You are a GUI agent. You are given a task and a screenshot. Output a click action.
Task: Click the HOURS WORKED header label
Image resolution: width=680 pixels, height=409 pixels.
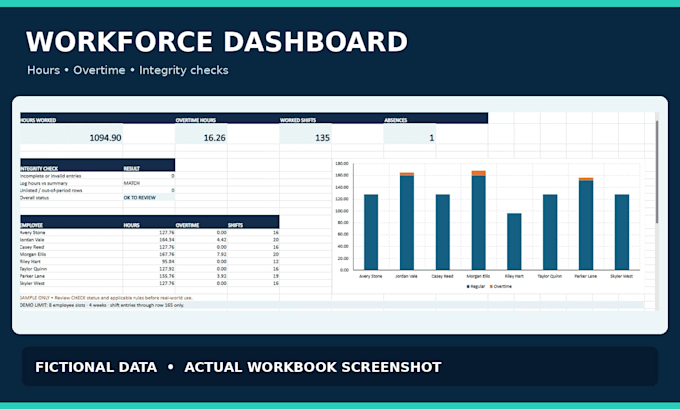(x=38, y=120)
